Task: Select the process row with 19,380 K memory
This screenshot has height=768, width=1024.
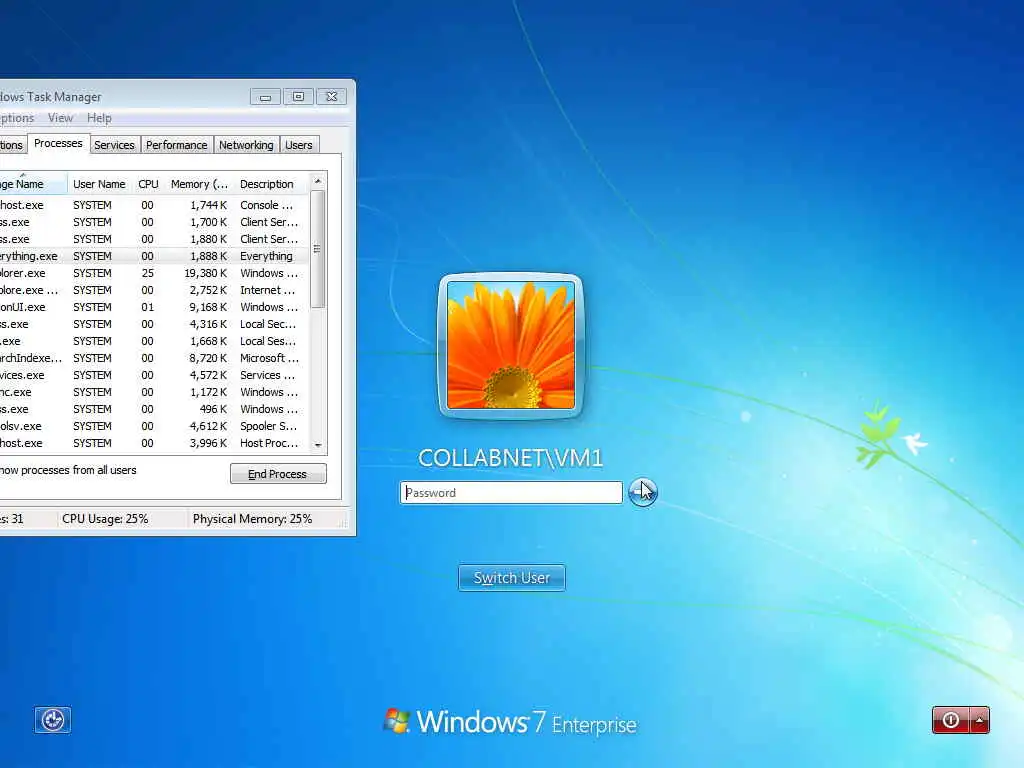Action: click(154, 273)
